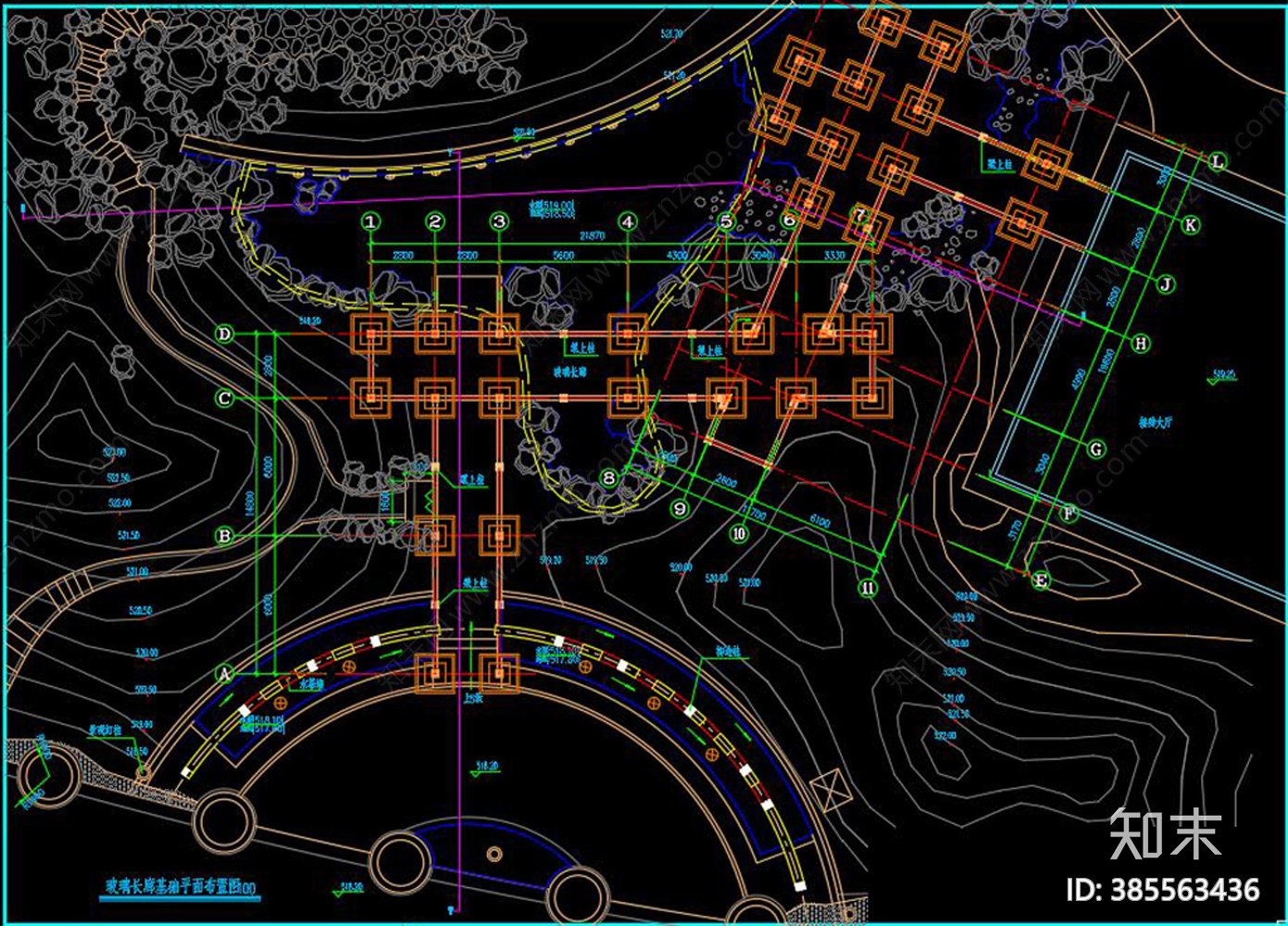
Task: Click the footing at axes B and 3
Action: [x=500, y=535]
